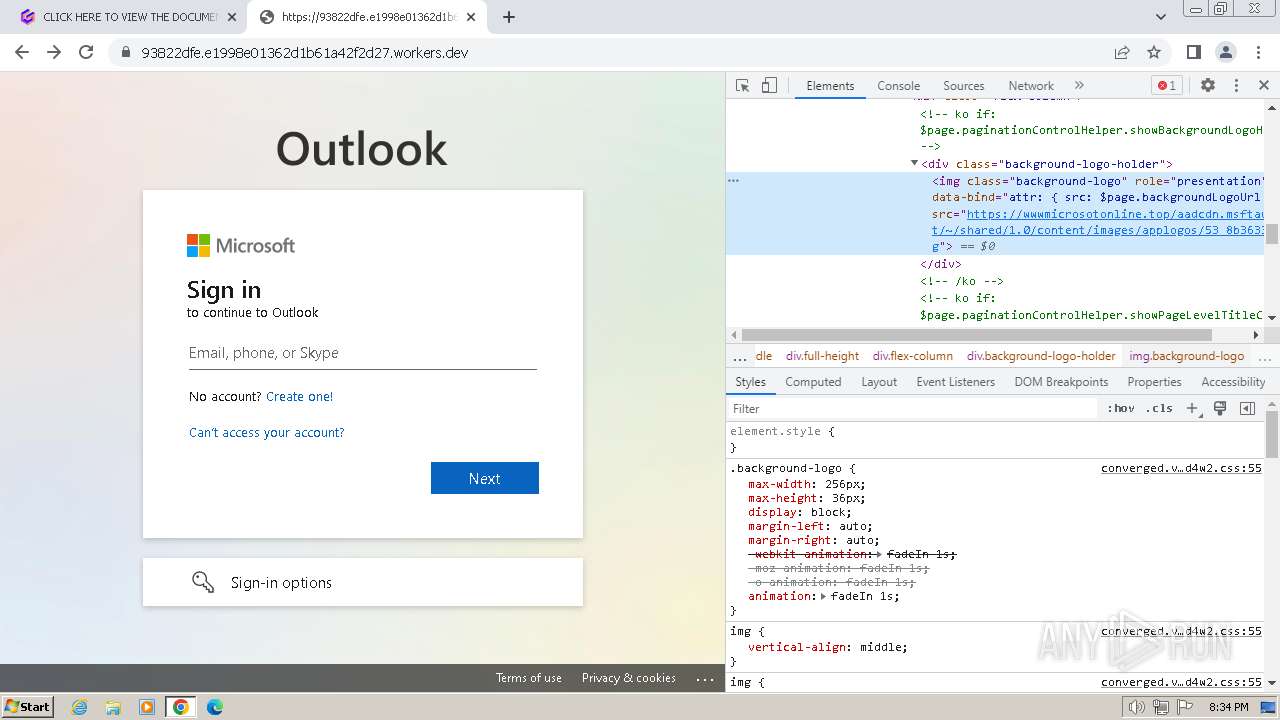Open Chrome profile avatar
Screen dimensions: 1280x720
pyautogui.click(x=1226, y=52)
